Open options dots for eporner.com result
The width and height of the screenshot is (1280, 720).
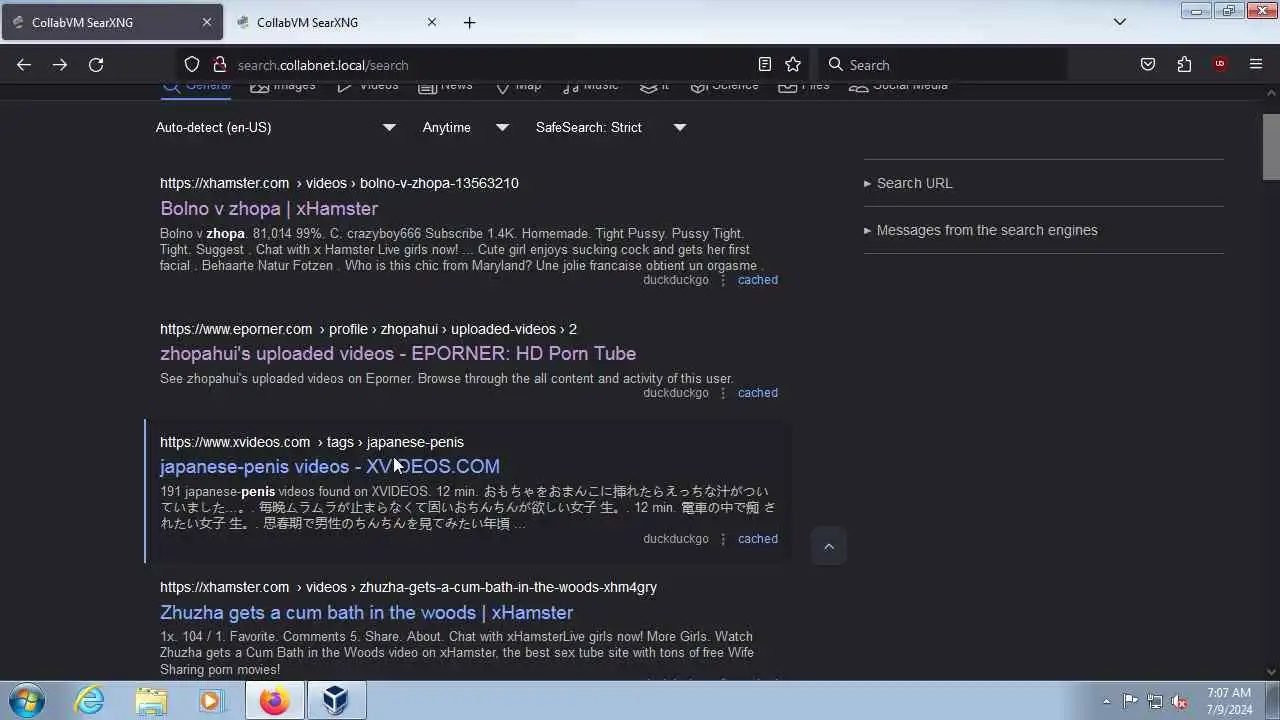723,393
